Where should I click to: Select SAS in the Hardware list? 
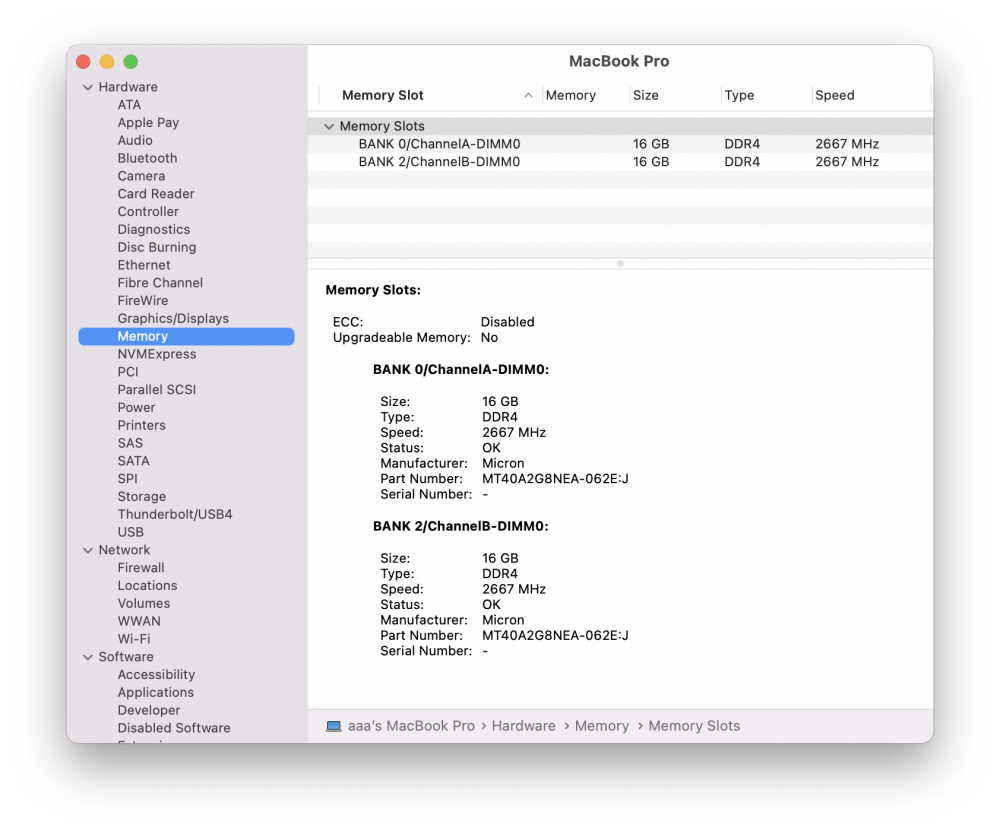130,444
